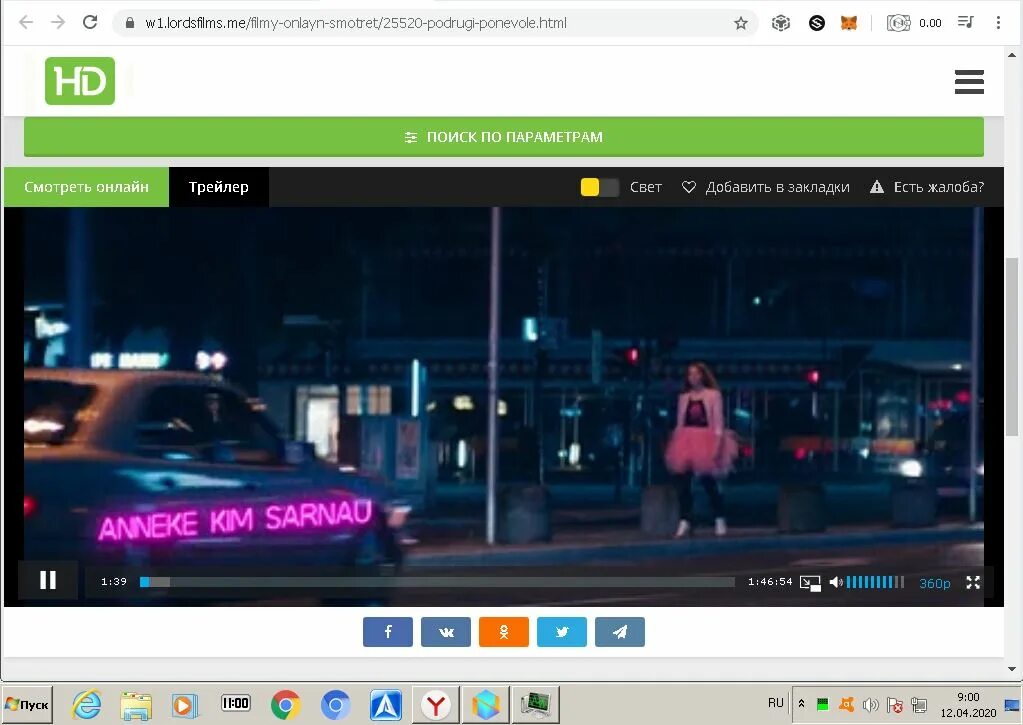Screen dimensions: 1023x725
Task: Mute the video with speaker icon
Action: 836,582
